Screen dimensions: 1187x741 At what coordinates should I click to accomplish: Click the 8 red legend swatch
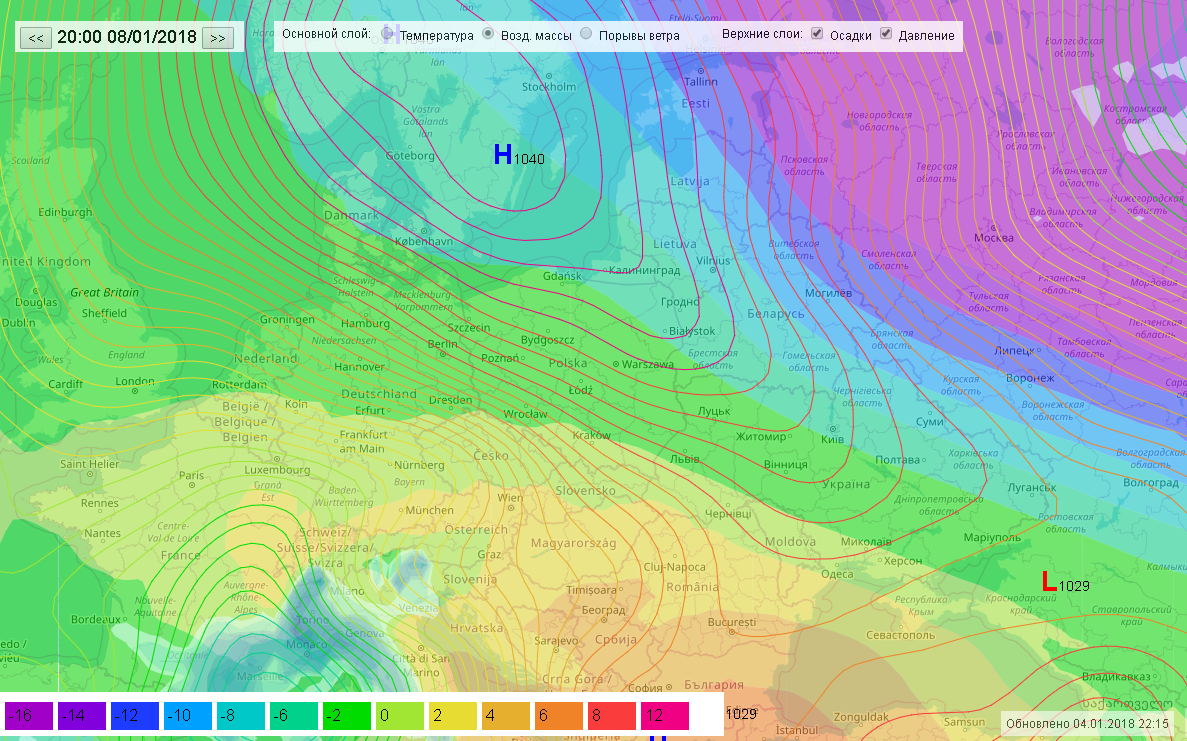[x=612, y=715]
